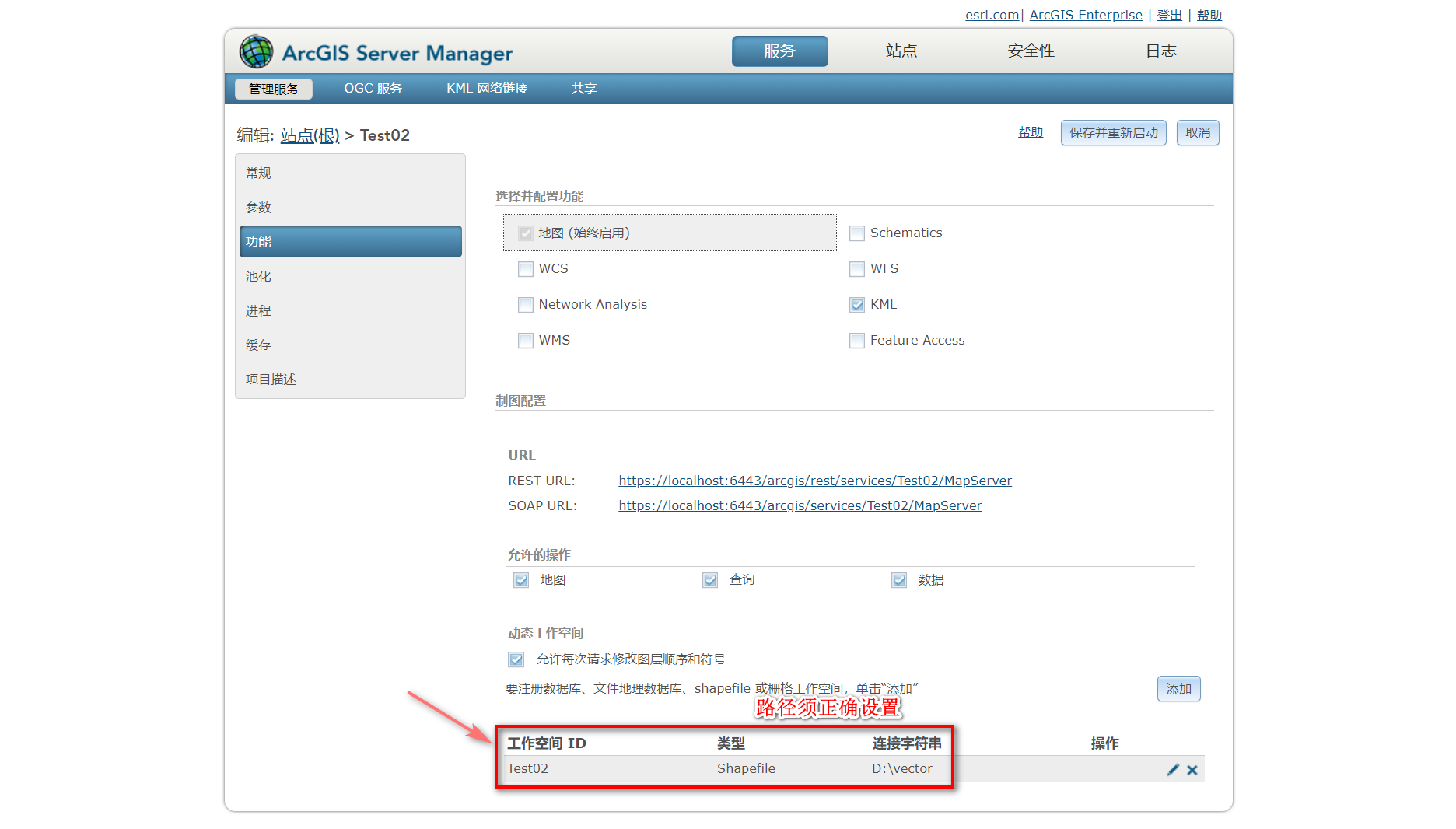Enable the Network Analysis checkbox
The height and width of the screenshot is (829, 1456).
pyautogui.click(x=526, y=305)
